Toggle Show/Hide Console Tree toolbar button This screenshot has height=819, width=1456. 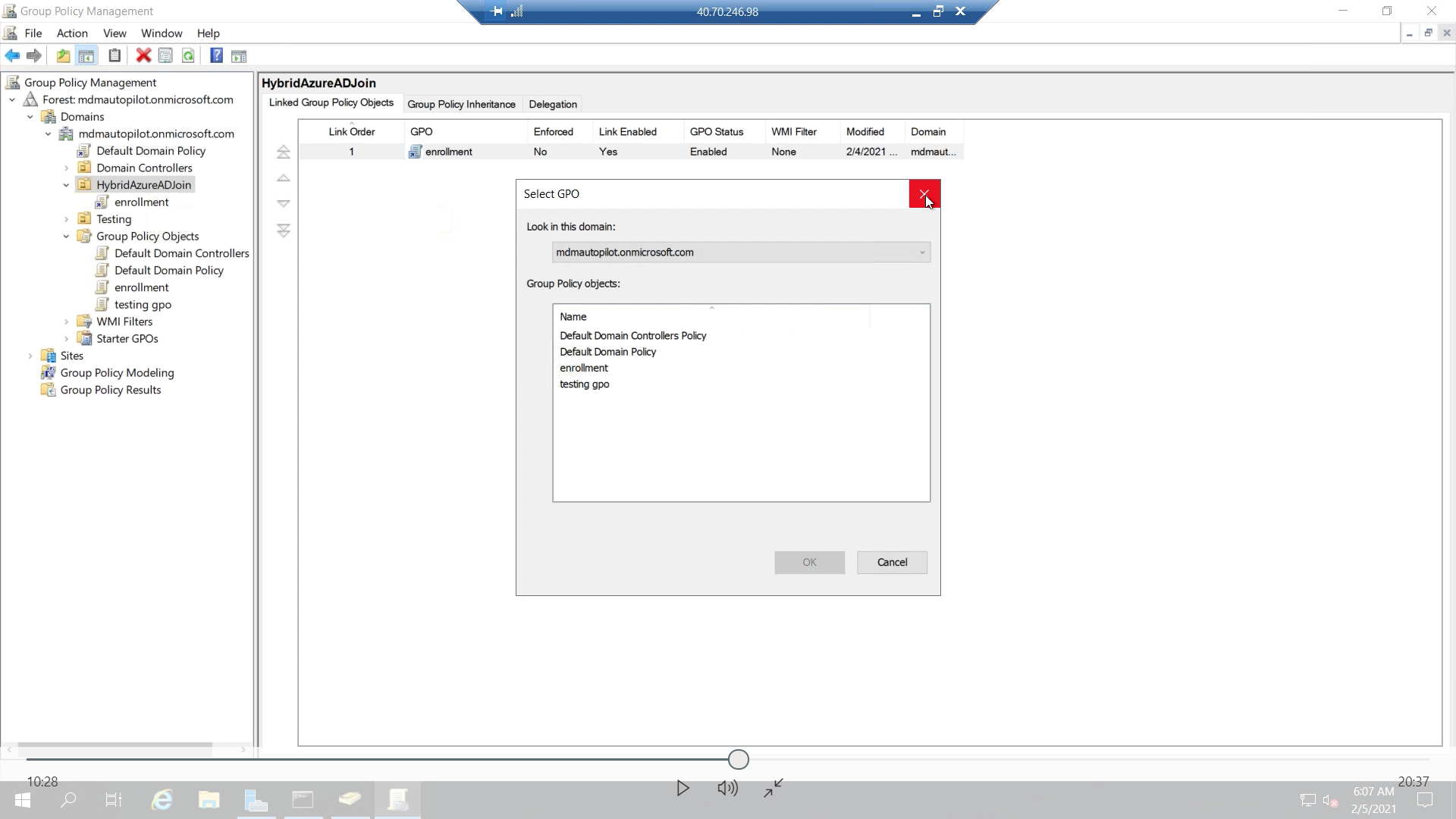coord(86,56)
